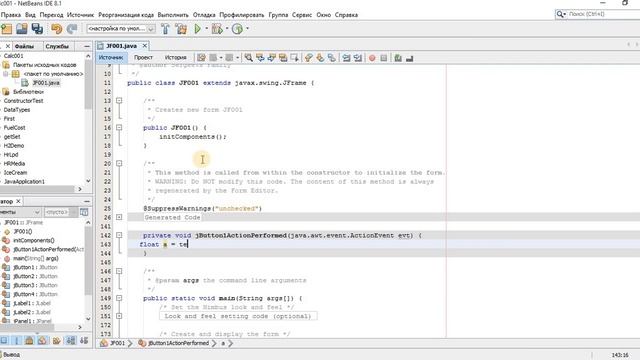The image size is (640, 360).
Task: Click the Last Edit icon in editor toolbar
Action: coord(201,58)
